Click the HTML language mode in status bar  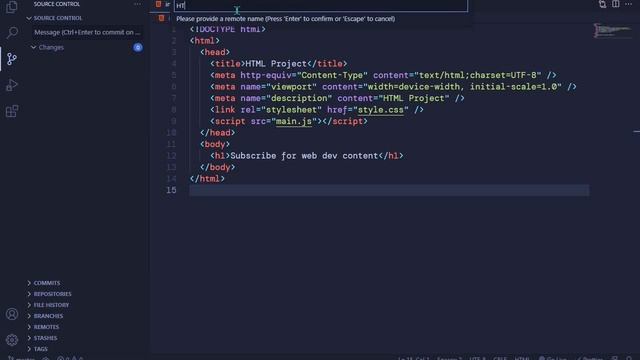pos(522,358)
